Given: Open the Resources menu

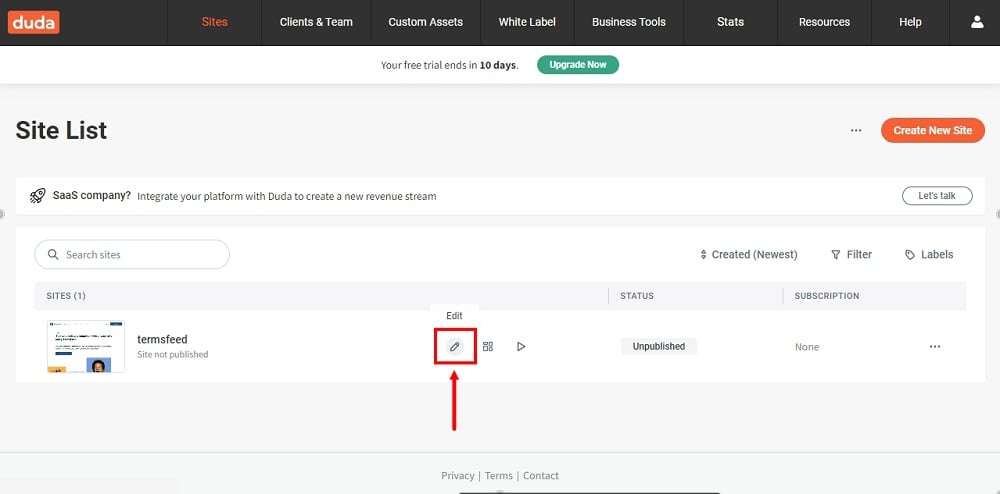Looking at the screenshot, I should [824, 22].
